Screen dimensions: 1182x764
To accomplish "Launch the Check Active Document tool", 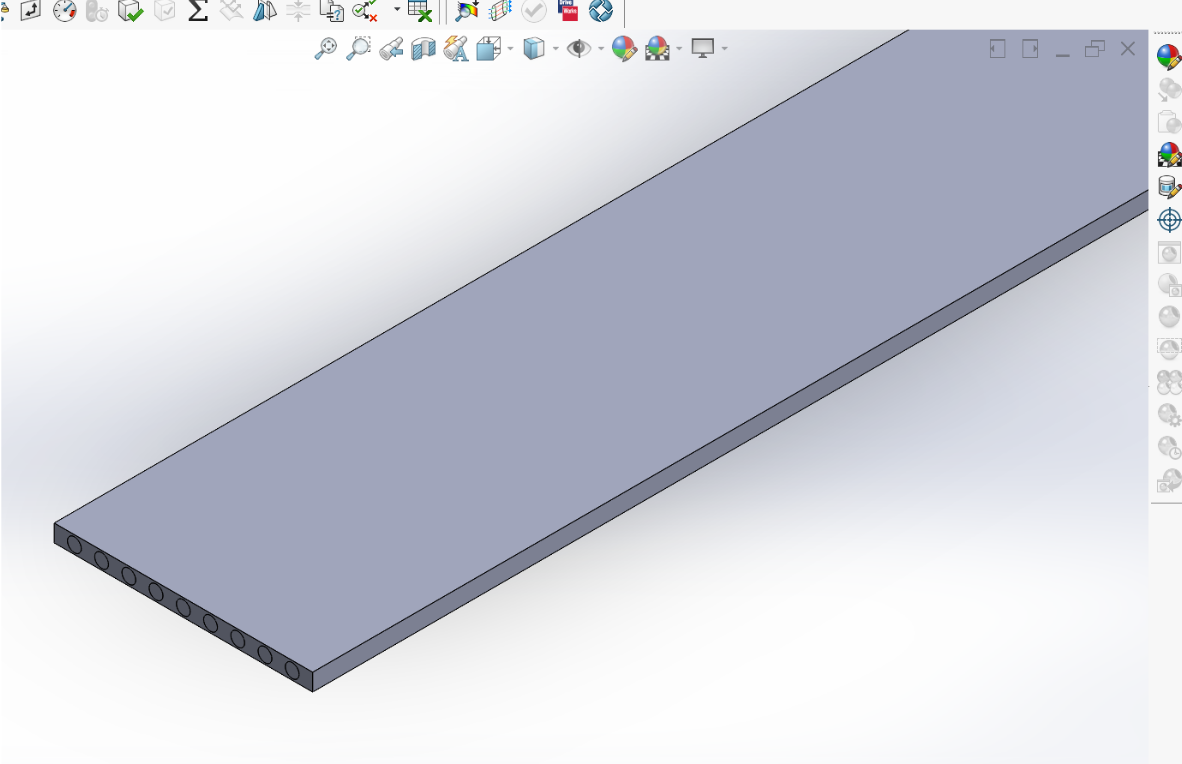I will coord(365,11).
